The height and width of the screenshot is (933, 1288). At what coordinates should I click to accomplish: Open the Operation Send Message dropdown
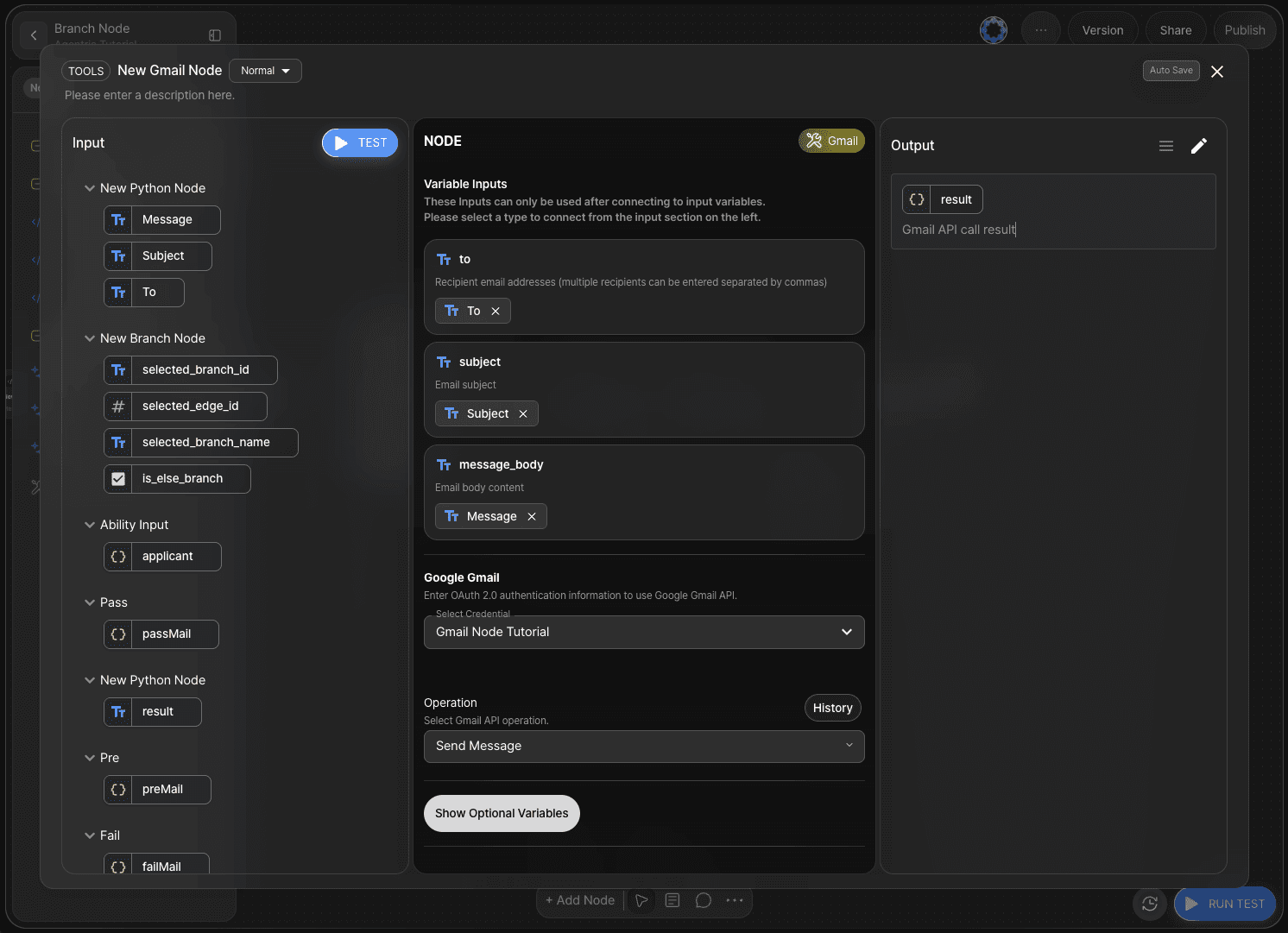click(644, 747)
